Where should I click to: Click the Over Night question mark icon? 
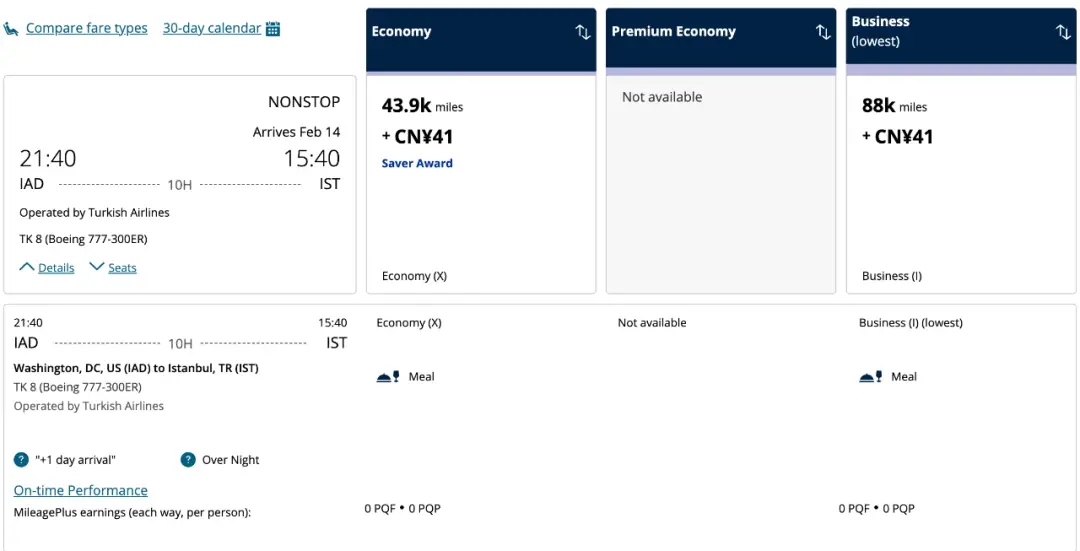pos(188,460)
